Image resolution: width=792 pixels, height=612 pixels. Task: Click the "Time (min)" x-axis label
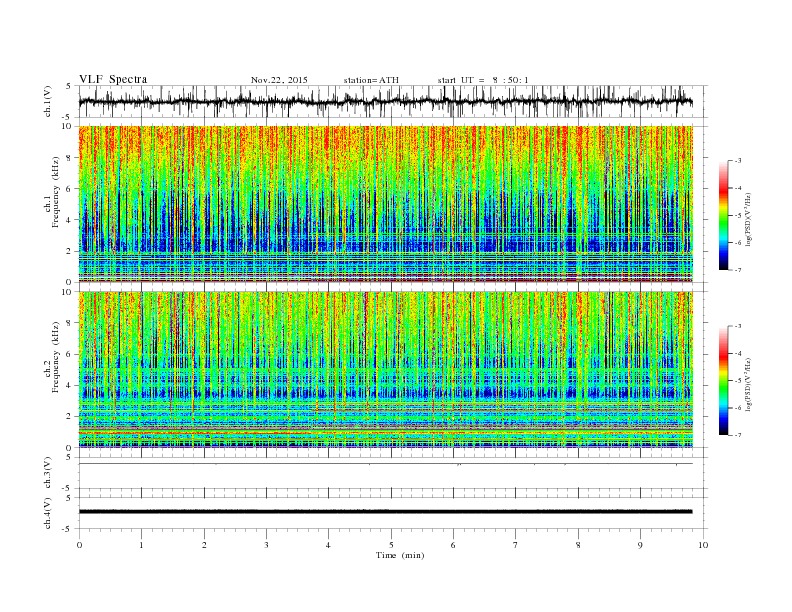400,555
